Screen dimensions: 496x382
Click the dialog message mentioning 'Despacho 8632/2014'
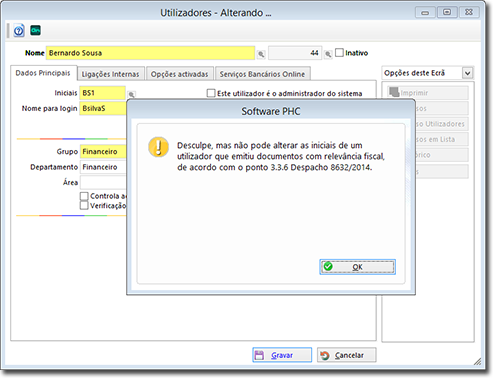[x=281, y=156]
